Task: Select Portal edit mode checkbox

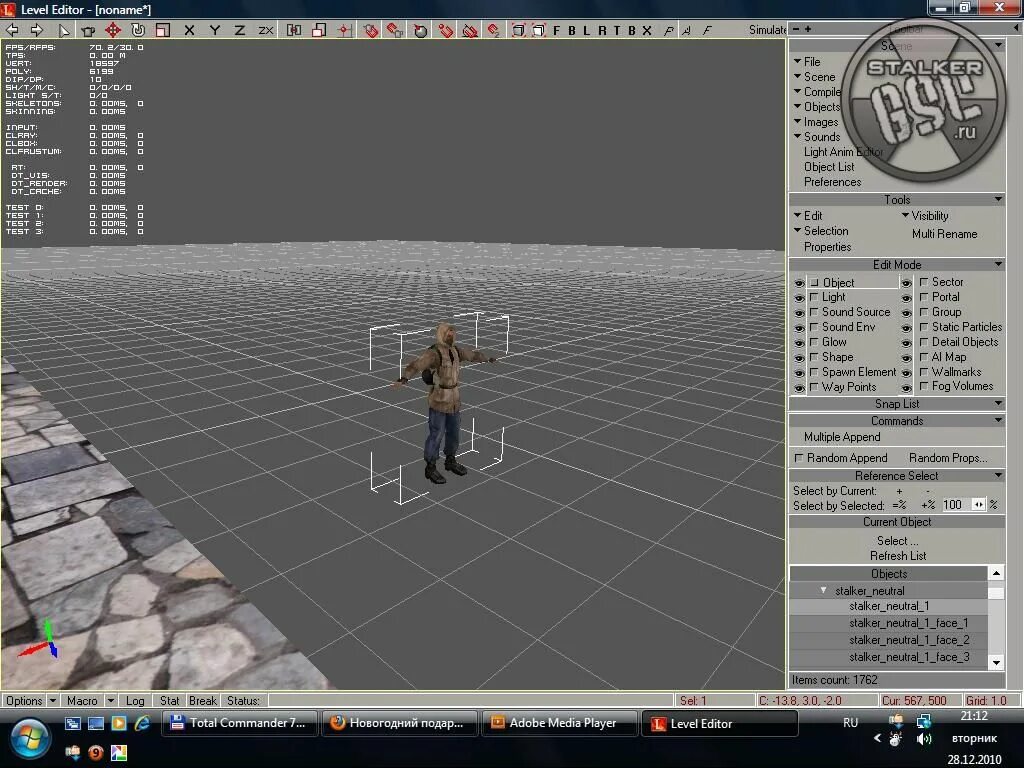Action: (x=923, y=297)
